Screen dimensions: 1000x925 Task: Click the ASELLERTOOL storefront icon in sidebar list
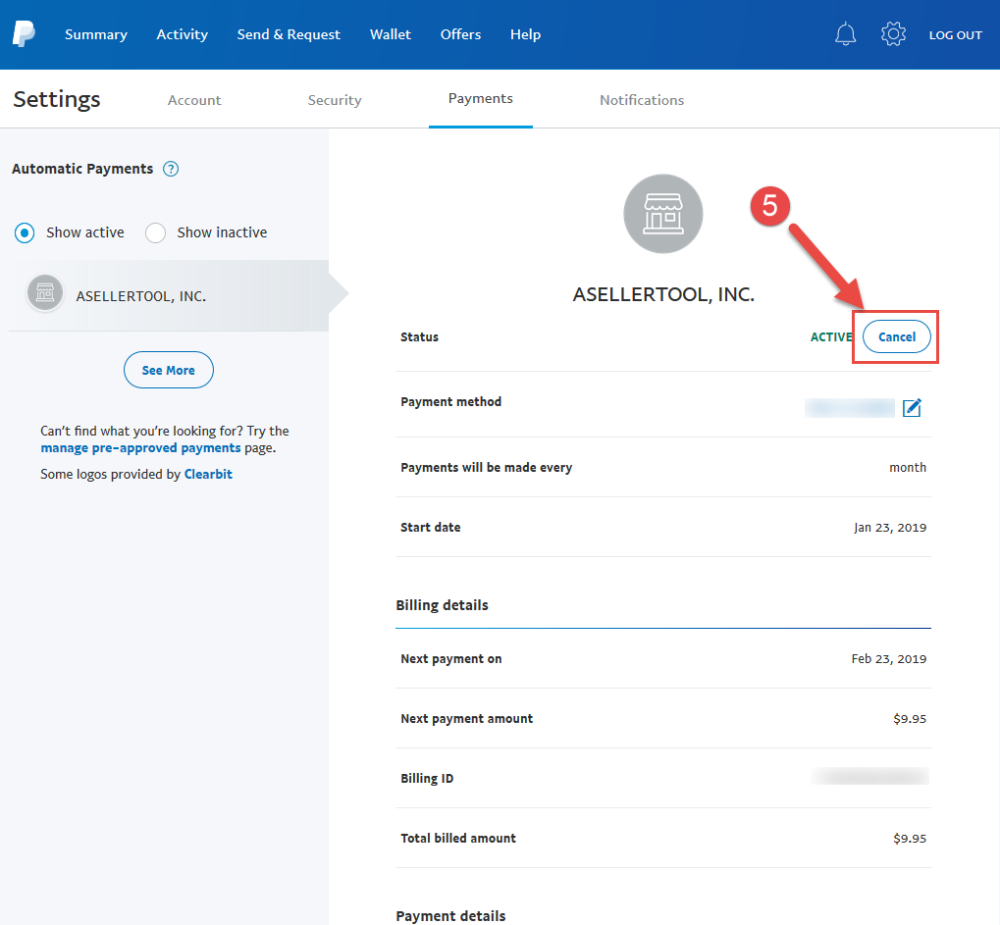[x=45, y=293]
